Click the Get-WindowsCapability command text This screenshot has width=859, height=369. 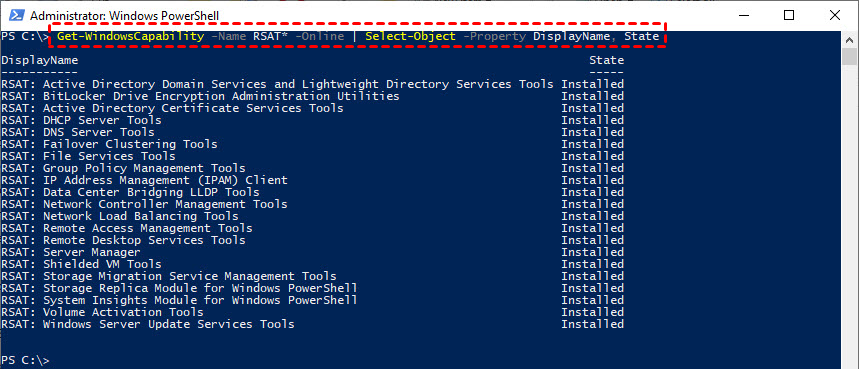coord(130,36)
